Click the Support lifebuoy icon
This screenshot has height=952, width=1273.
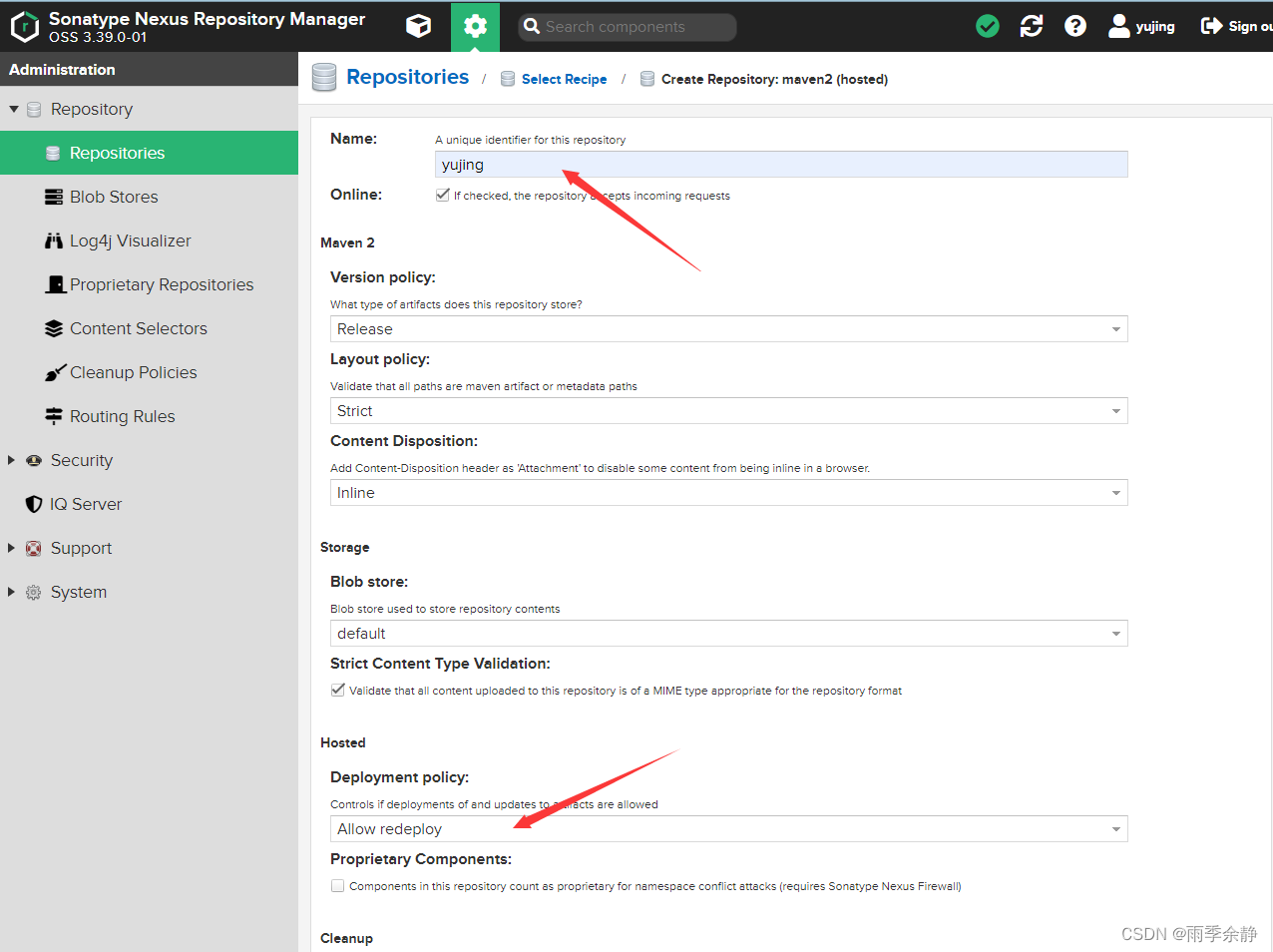34,548
